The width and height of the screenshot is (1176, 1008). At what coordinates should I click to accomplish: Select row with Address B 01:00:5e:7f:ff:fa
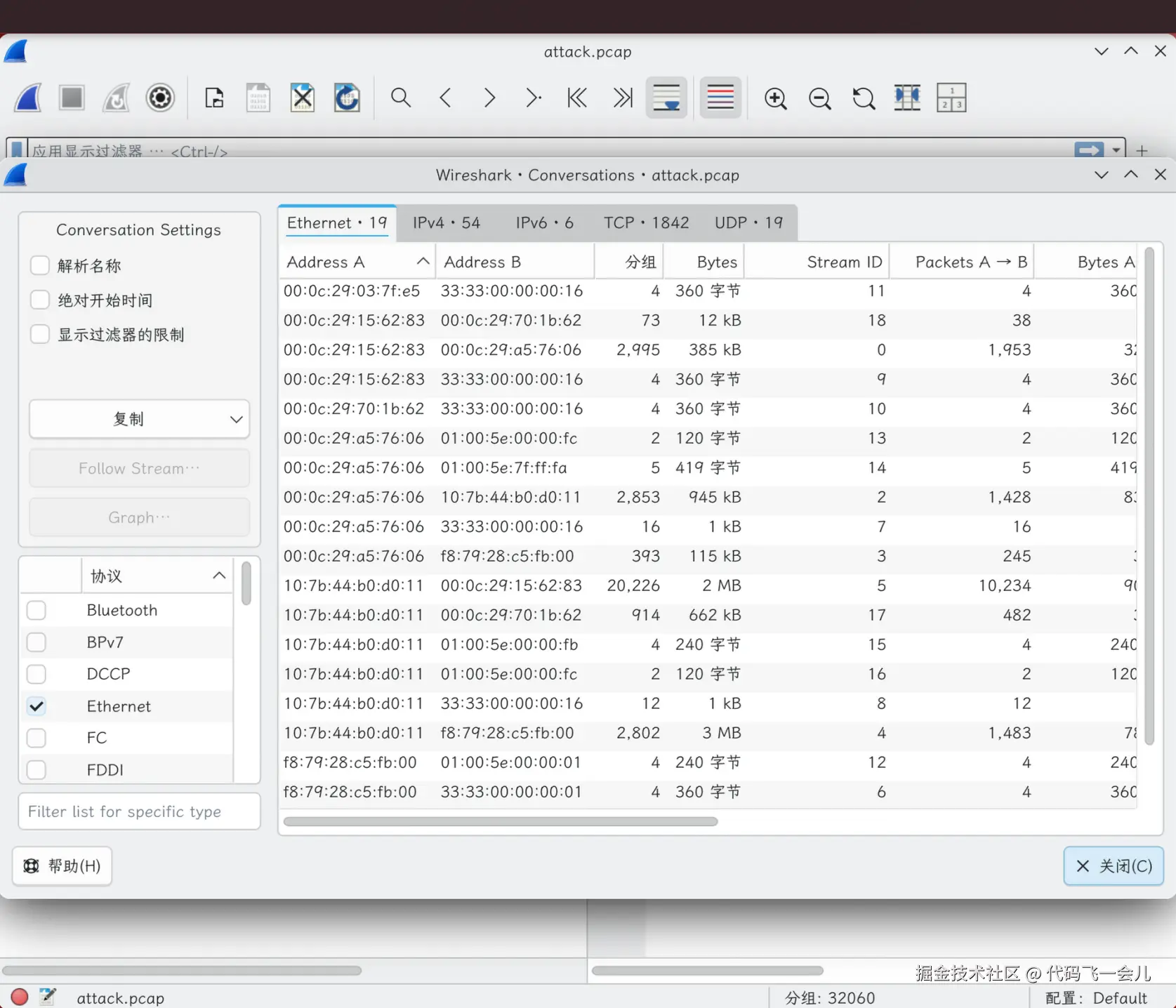coord(709,467)
